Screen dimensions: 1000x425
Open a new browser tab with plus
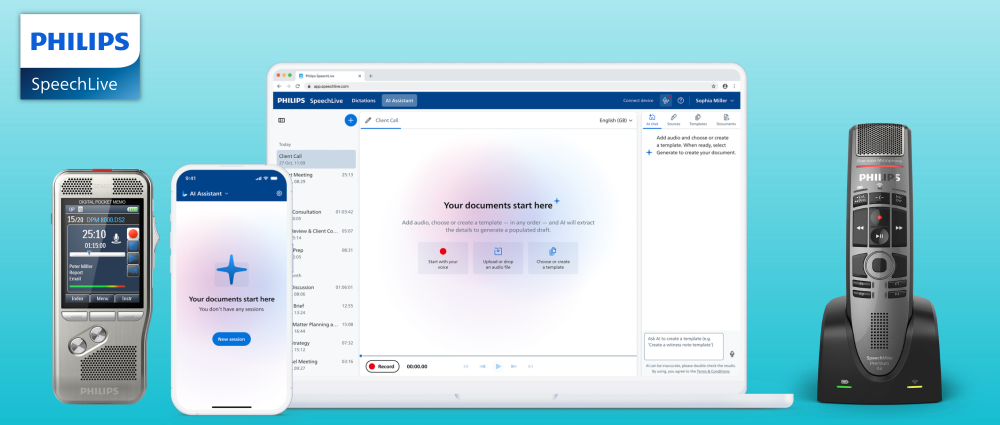(x=371, y=76)
